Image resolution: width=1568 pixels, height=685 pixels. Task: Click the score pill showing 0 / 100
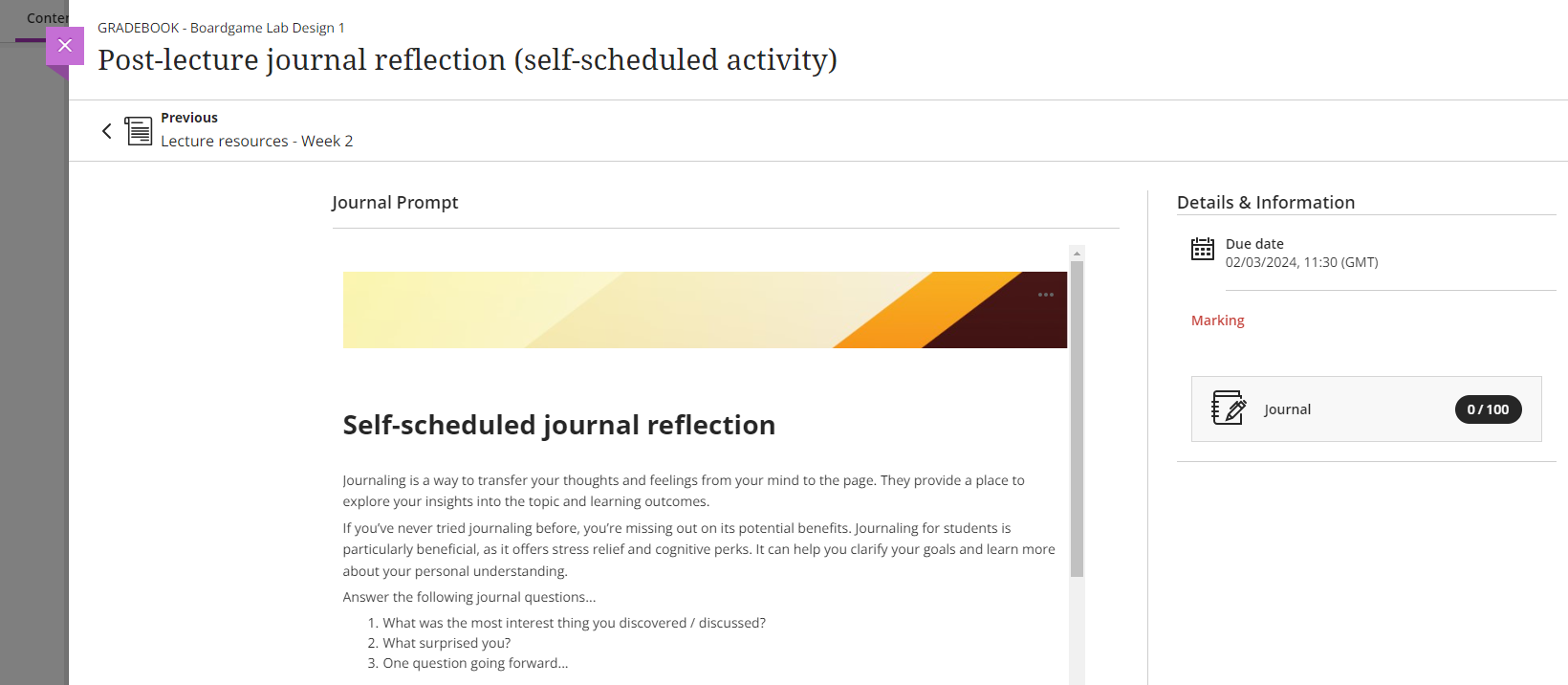[1488, 409]
